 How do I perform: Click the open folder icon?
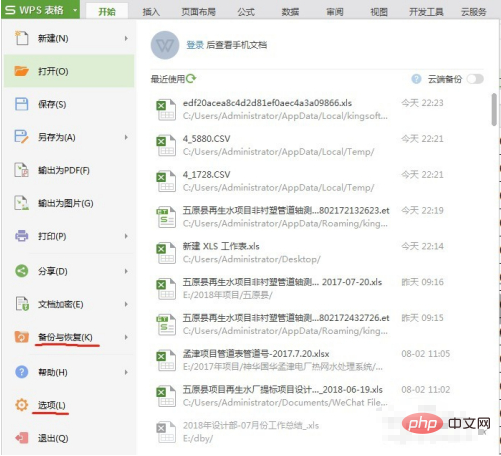pos(22,71)
